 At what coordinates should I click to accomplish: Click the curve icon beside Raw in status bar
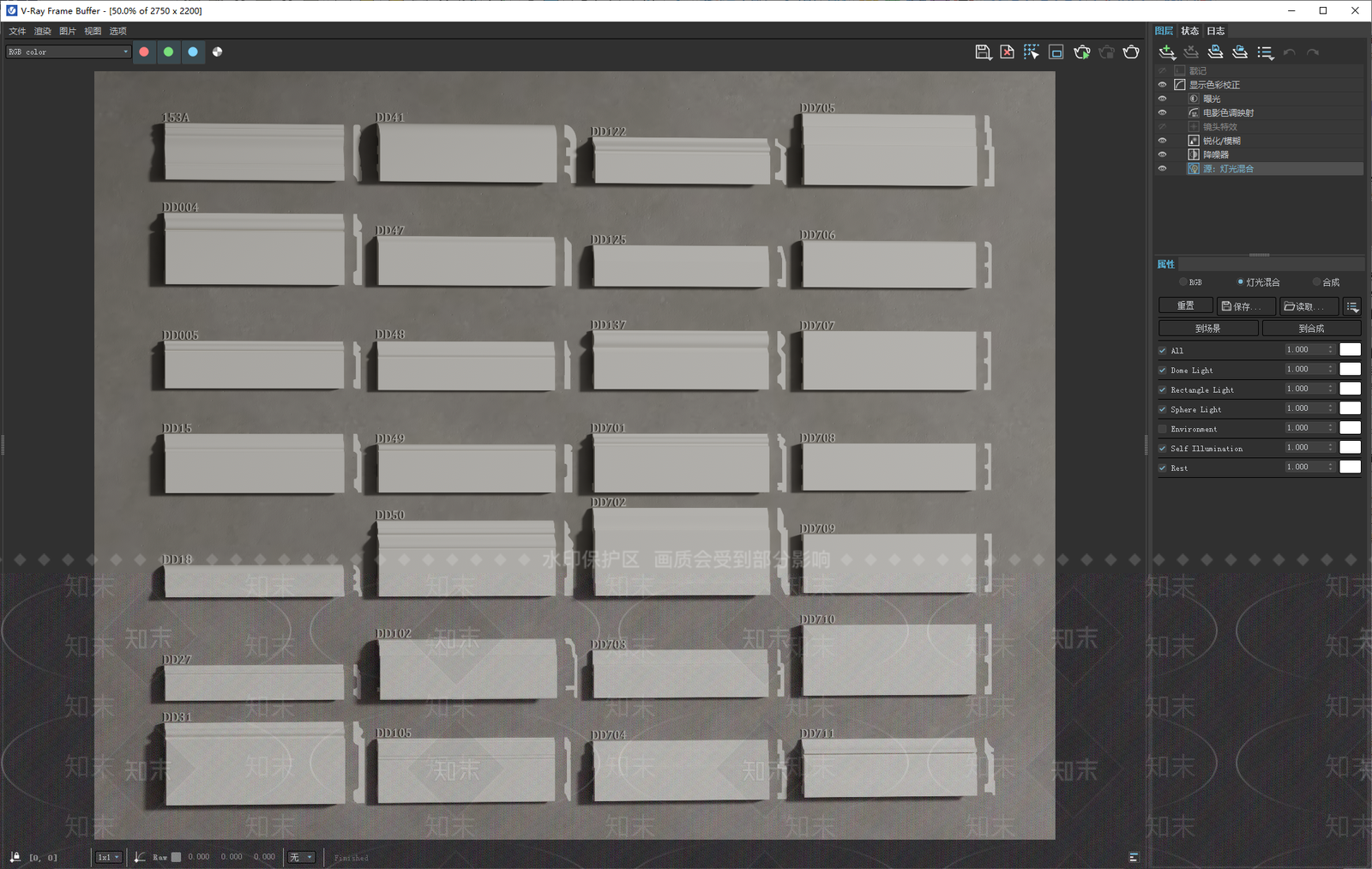click(x=140, y=857)
